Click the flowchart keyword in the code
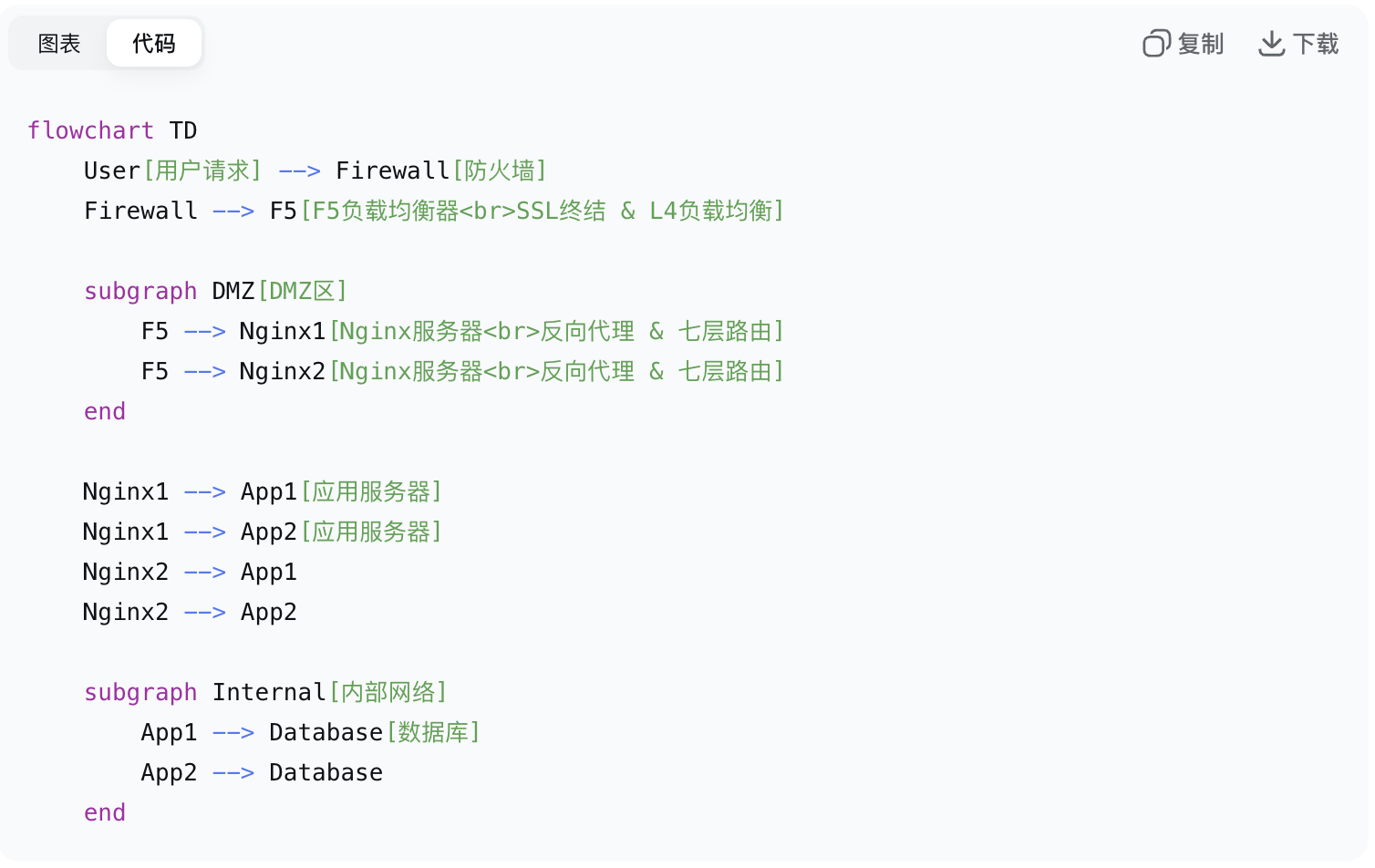The width and height of the screenshot is (1375, 868). point(90,130)
